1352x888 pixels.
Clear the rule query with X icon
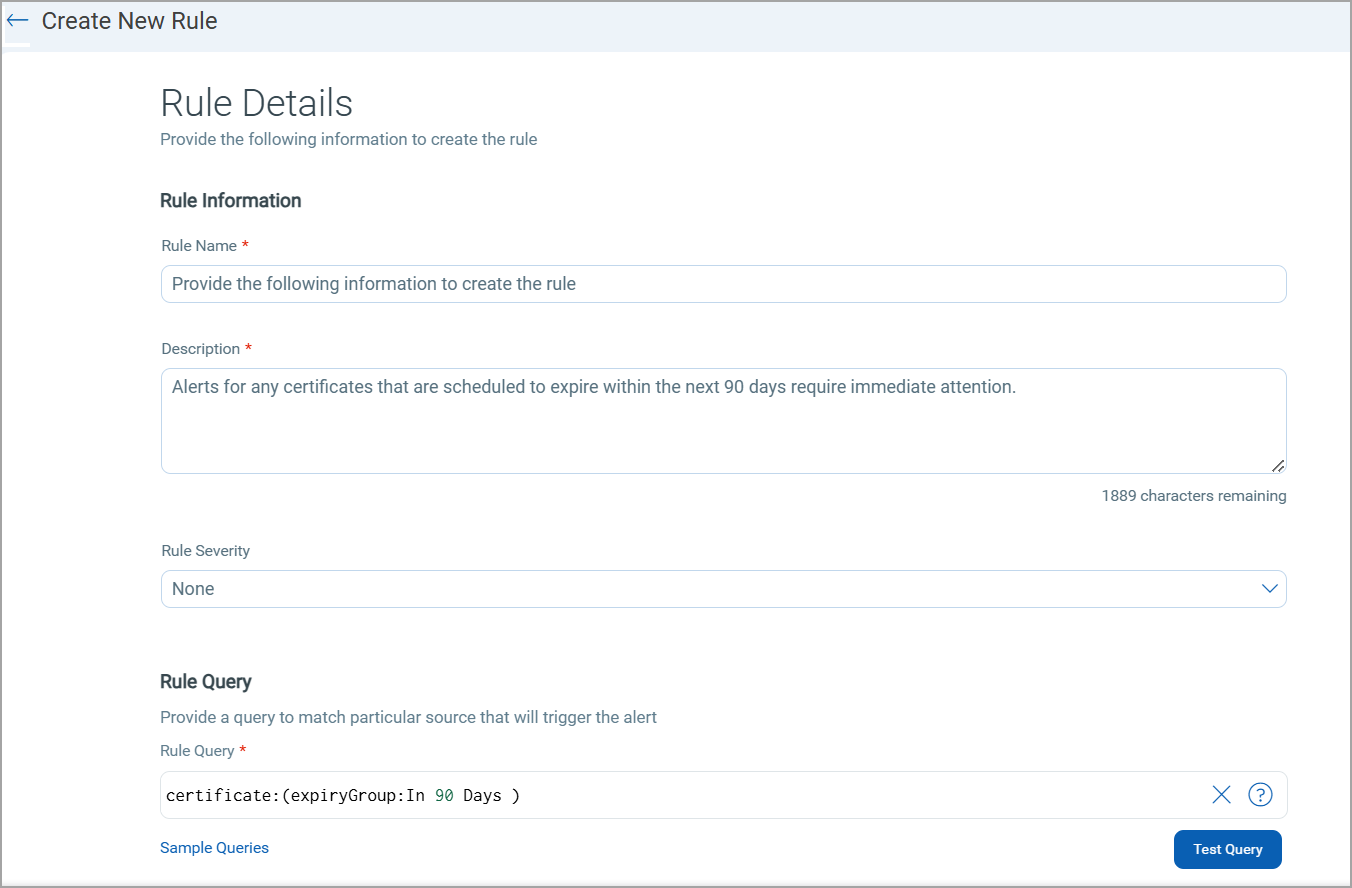coord(1221,795)
